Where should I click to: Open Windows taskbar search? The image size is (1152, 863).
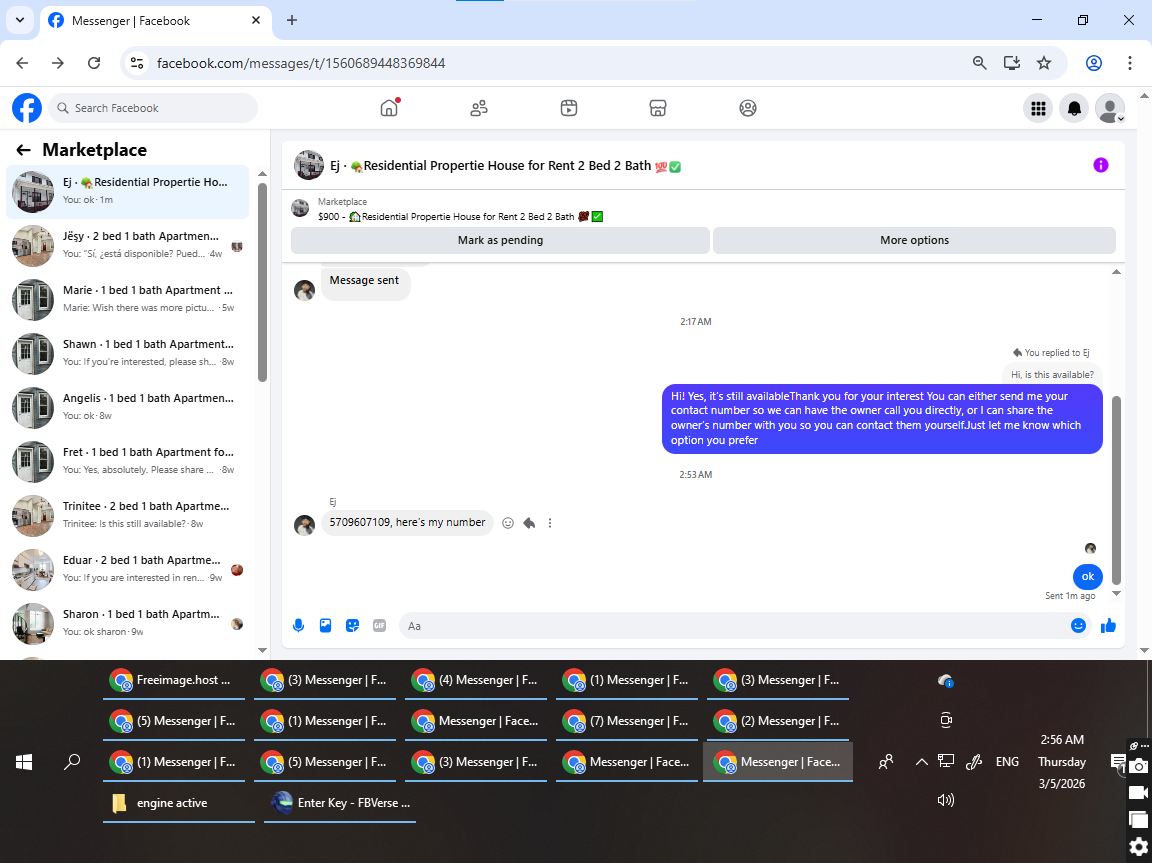(72, 762)
